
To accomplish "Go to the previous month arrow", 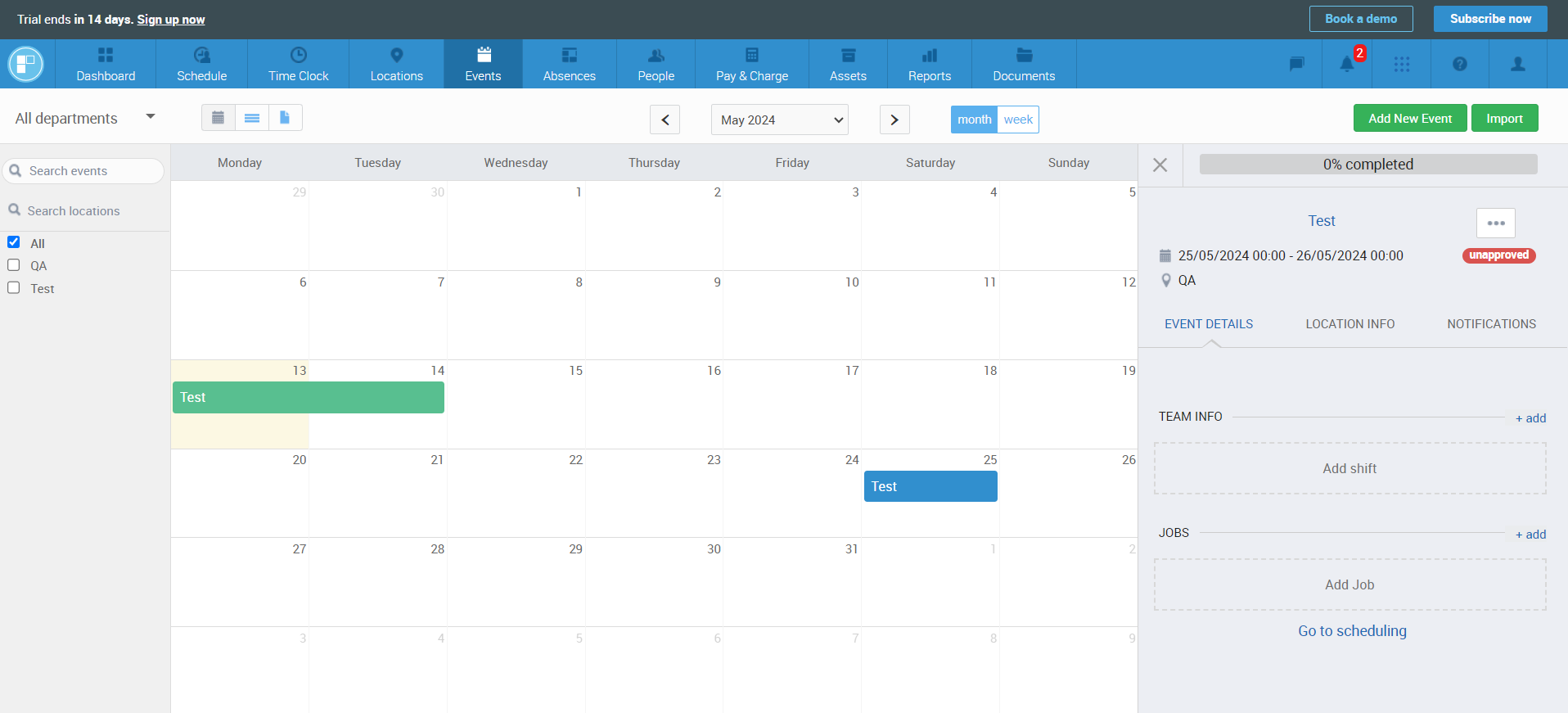I will 665,120.
